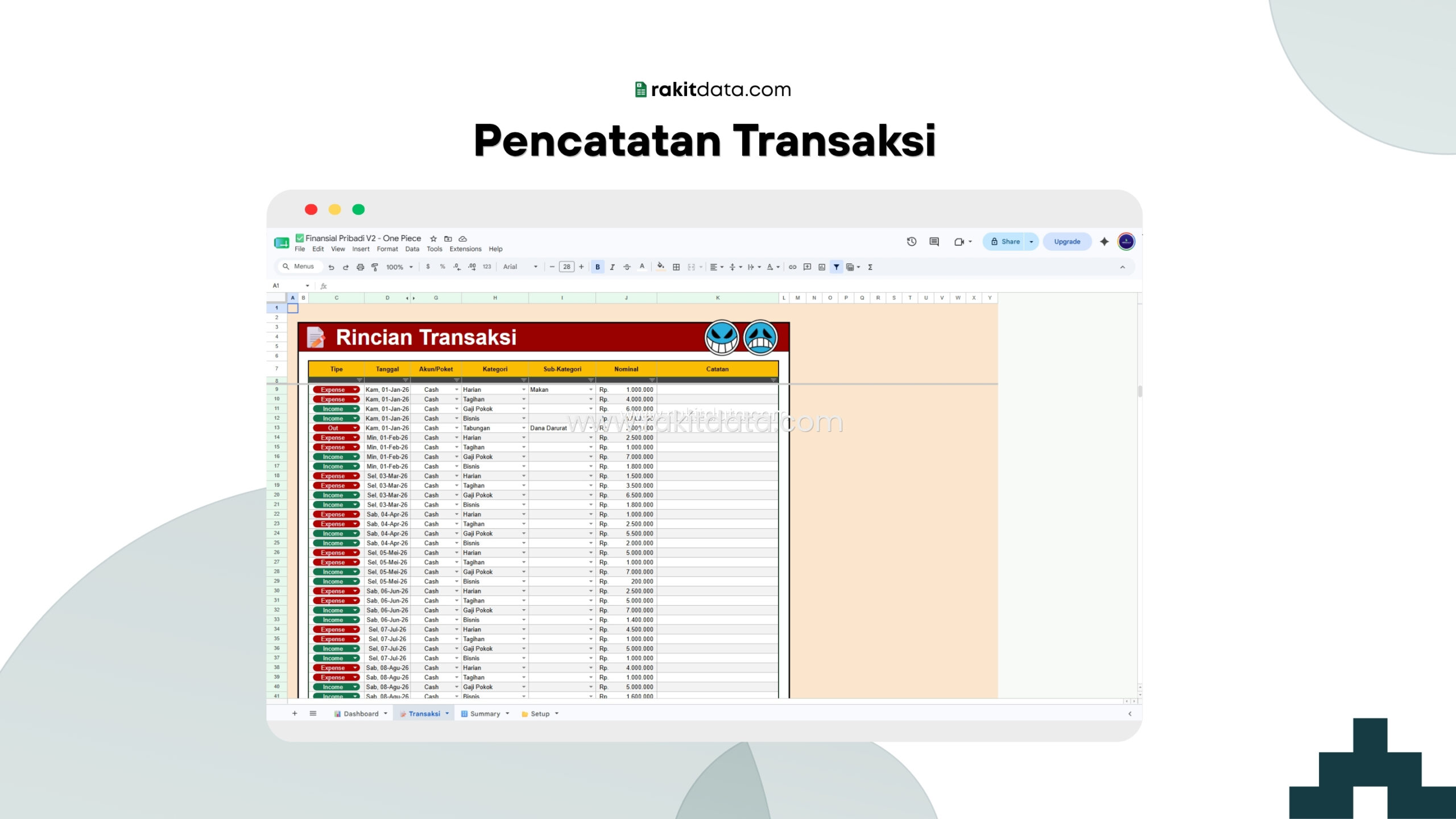Viewport: 1456px width, 819px height.
Task: Open vertical align dropdown
Action: click(735, 267)
